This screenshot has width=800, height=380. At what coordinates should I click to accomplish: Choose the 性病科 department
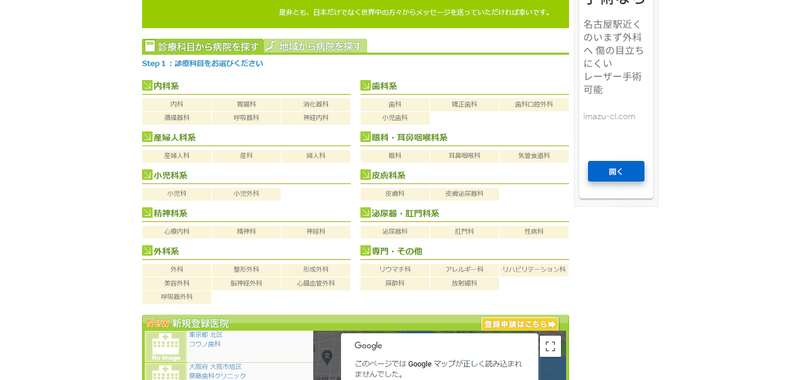[534, 232]
